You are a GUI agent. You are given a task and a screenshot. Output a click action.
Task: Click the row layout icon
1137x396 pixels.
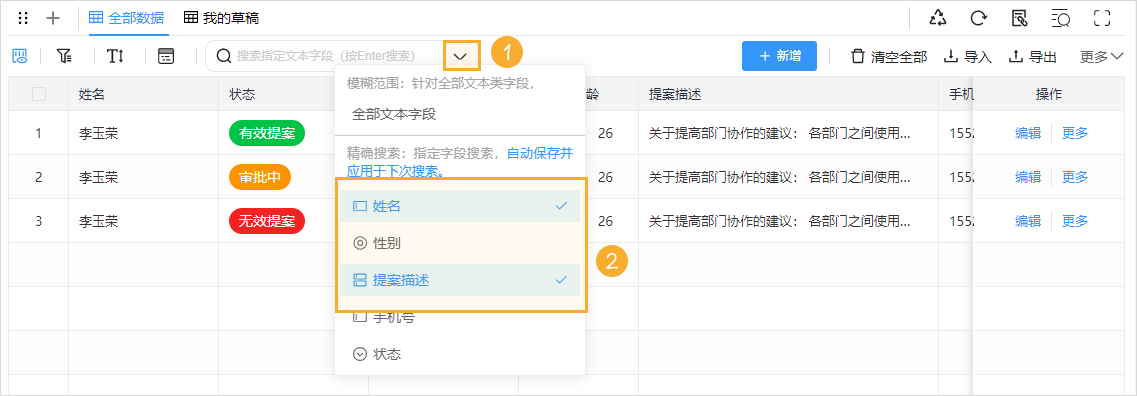[167, 56]
